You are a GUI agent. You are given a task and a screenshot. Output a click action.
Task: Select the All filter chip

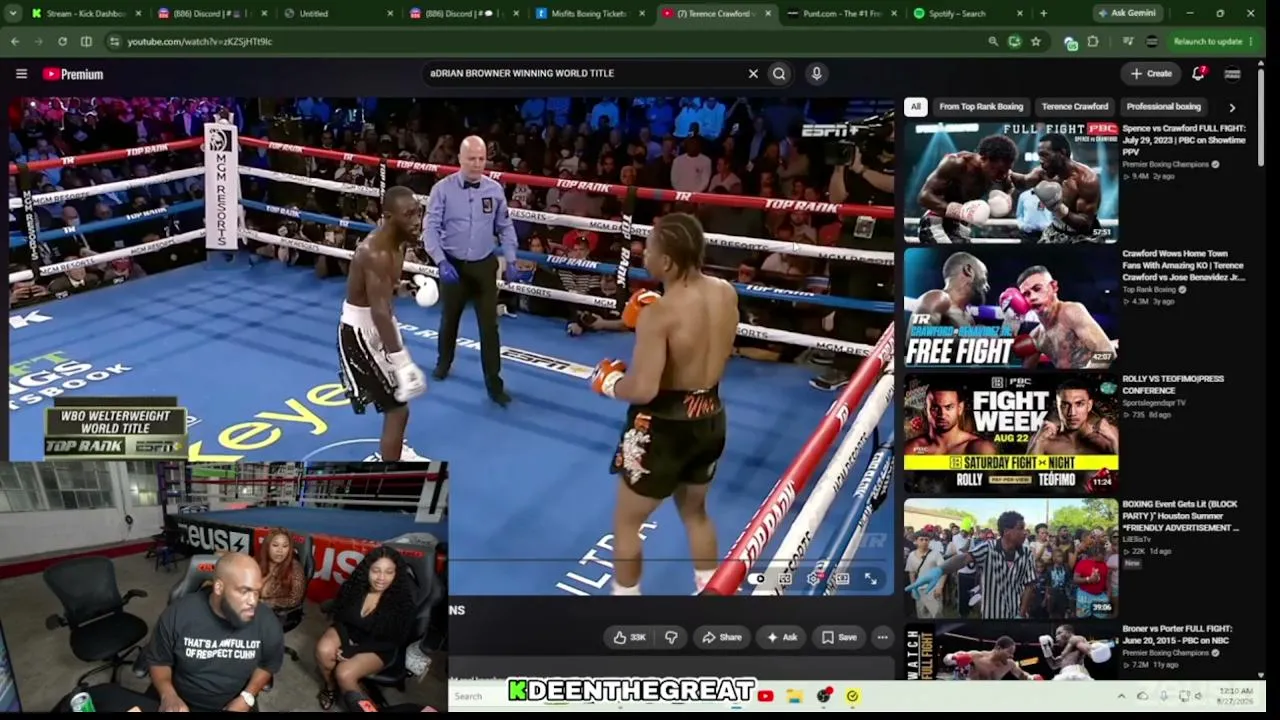pyautogui.click(x=915, y=106)
